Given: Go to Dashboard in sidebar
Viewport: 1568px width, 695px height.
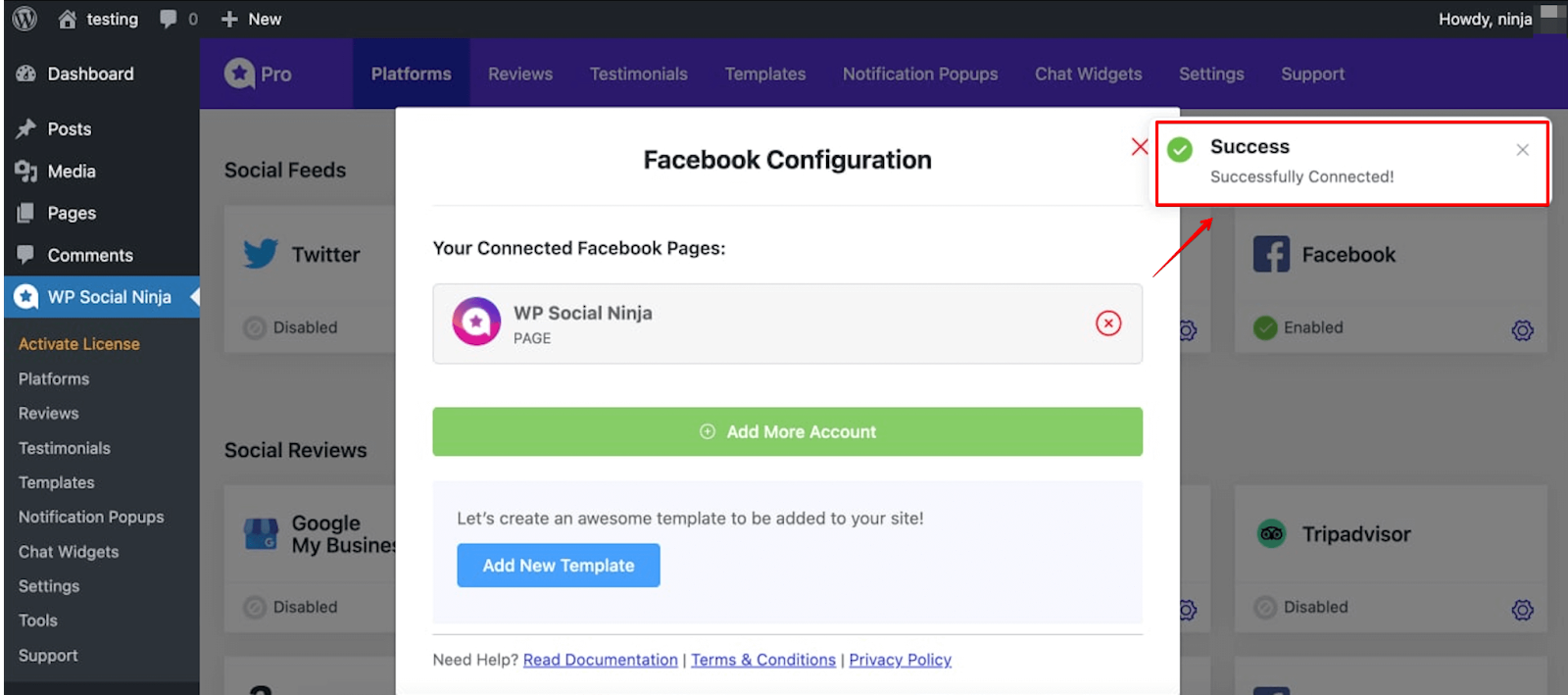Looking at the screenshot, I should (90, 74).
